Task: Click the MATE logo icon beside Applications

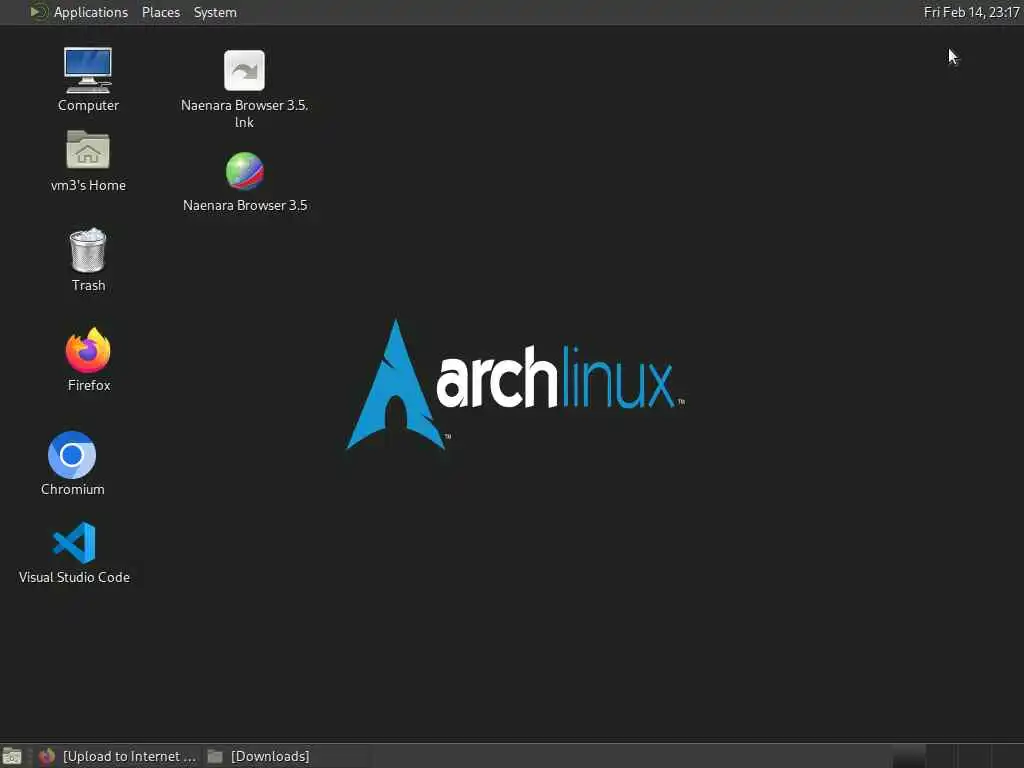Action: click(x=39, y=12)
